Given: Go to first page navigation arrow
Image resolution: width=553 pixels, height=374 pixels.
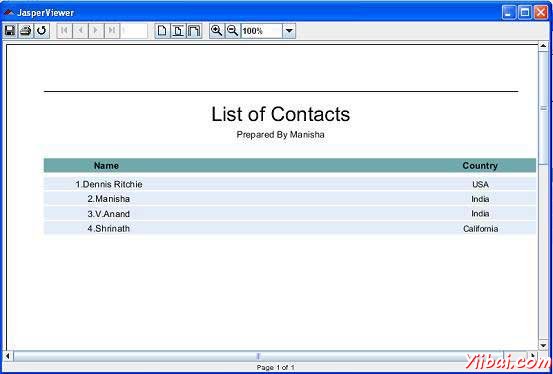Looking at the screenshot, I should pyautogui.click(x=65, y=31).
